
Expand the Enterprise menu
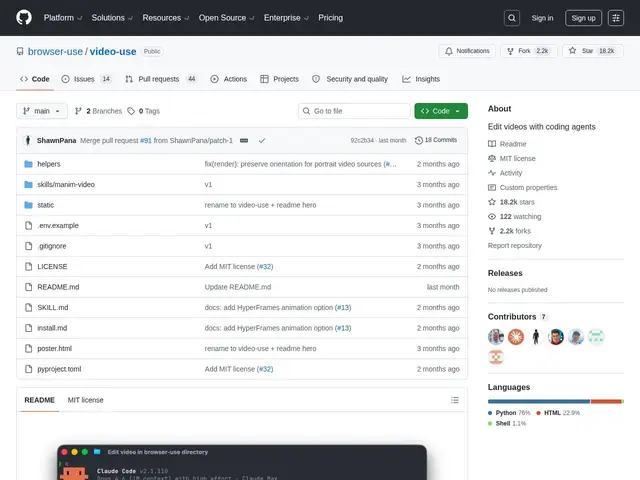286,18
